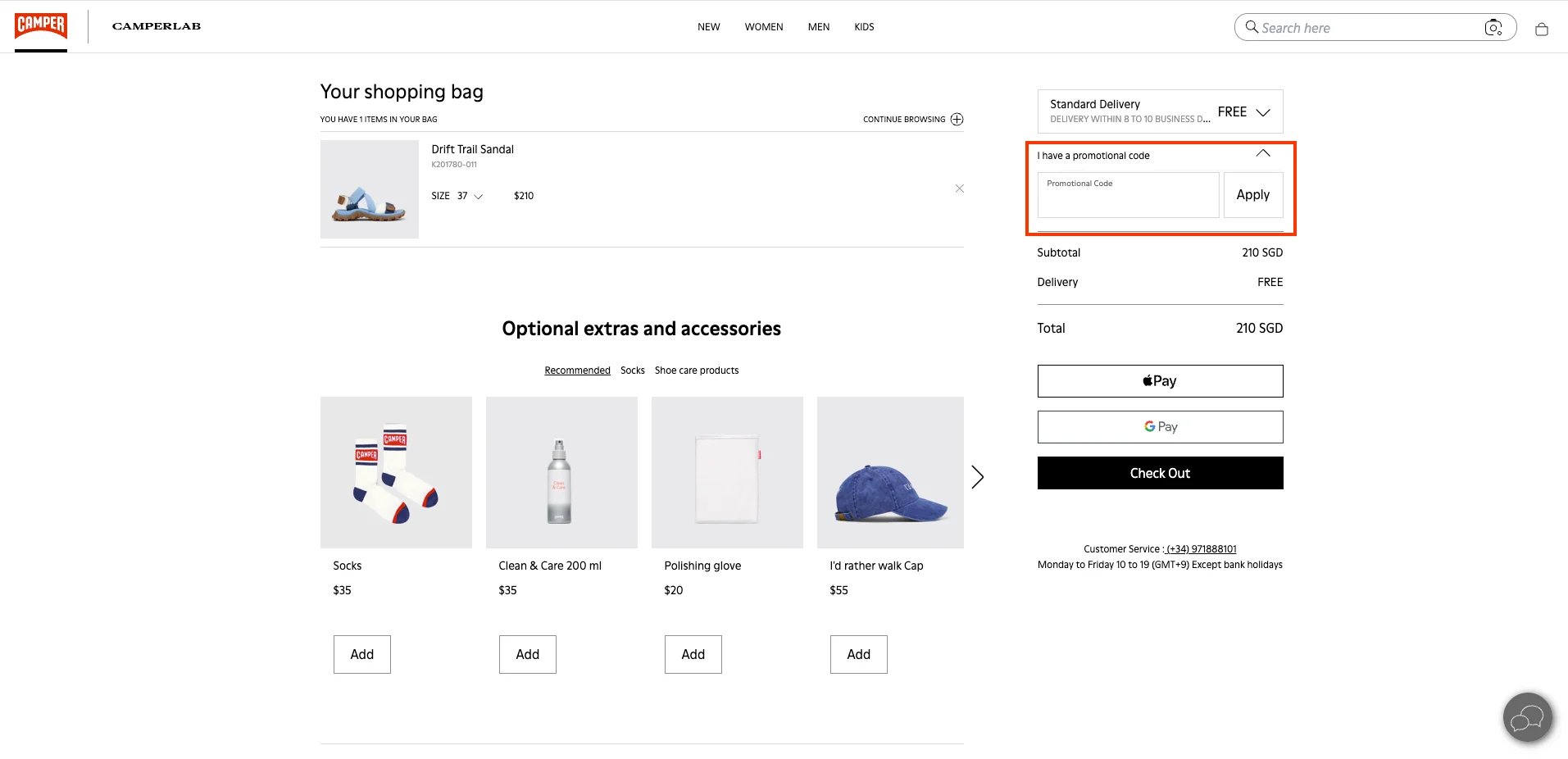Click the Camper logo

tap(41, 26)
